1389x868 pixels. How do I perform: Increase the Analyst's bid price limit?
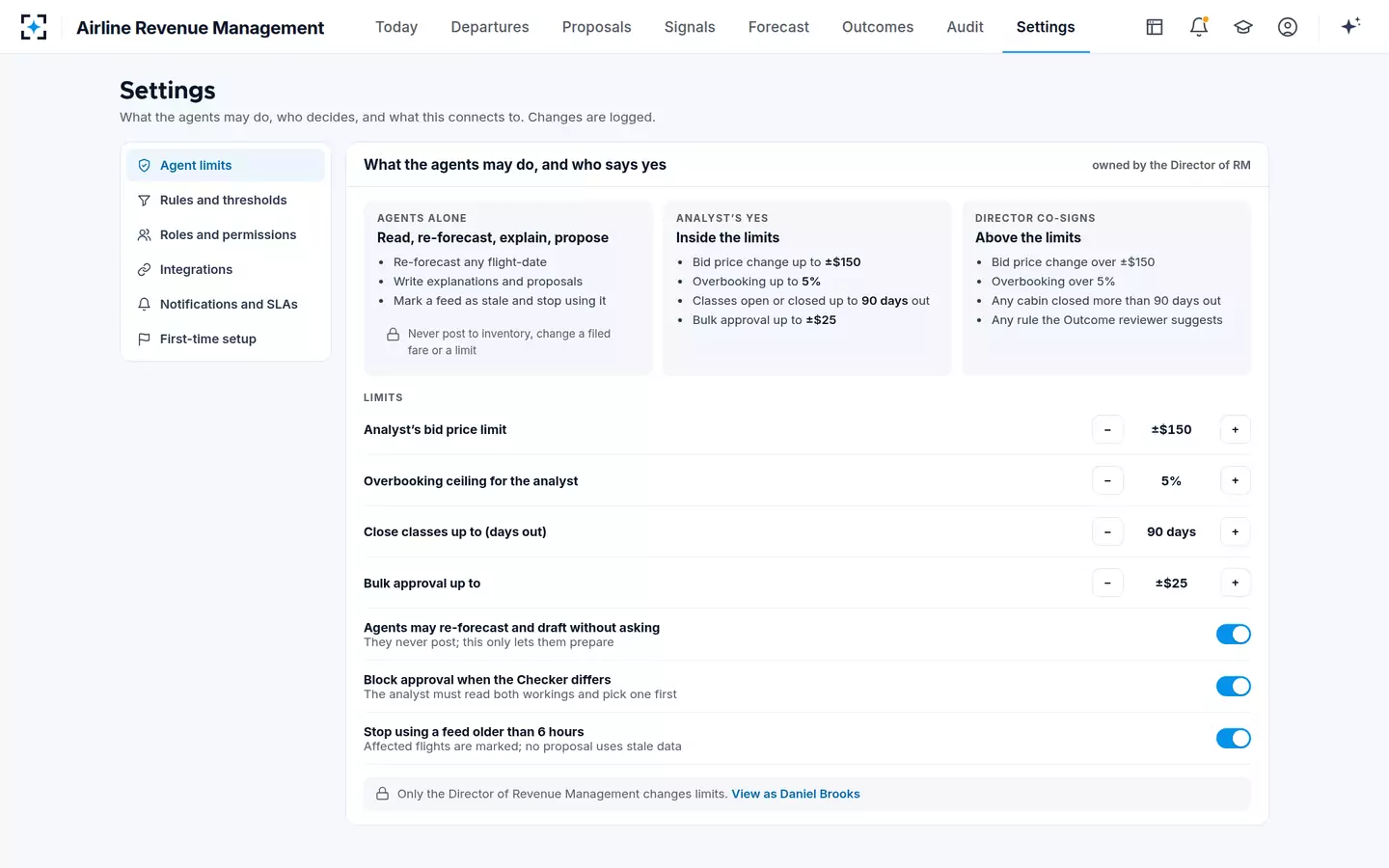(x=1235, y=429)
